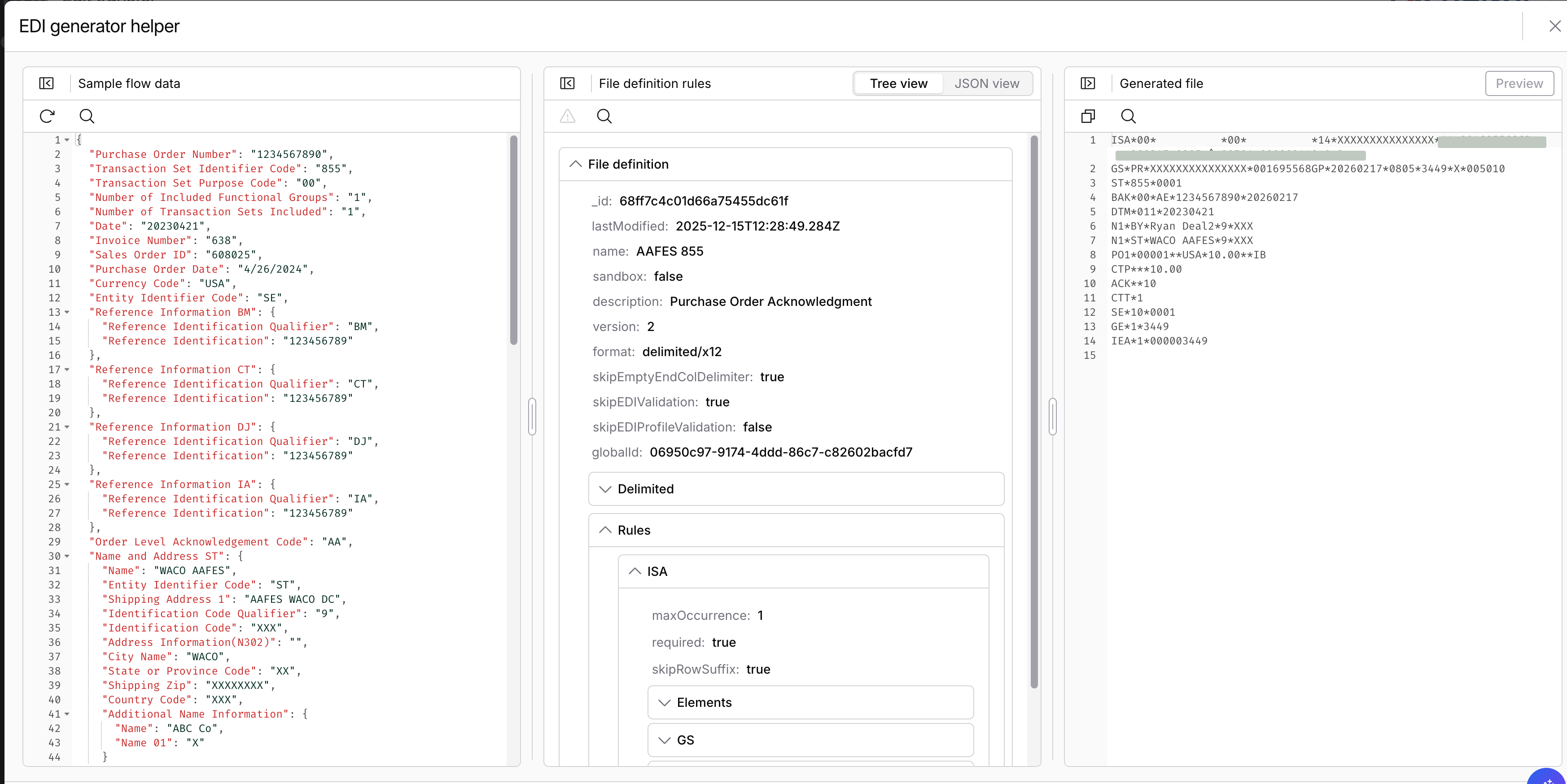Click the ST*855*0001 line in generated file
Screen dimensions: 1567x784
coord(1146,183)
